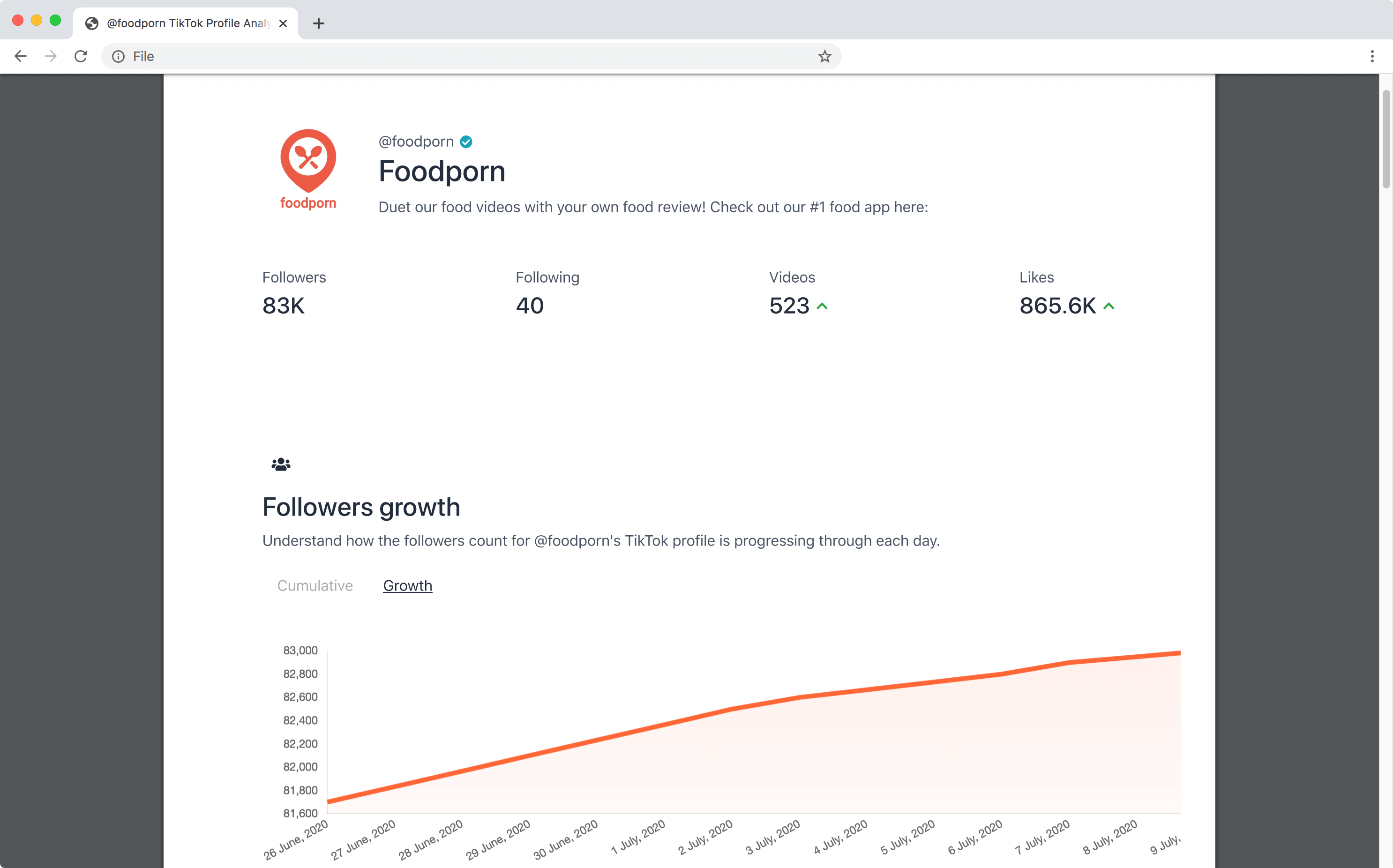This screenshot has width=1393, height=868.
Task: Click the address bar field
Action: [459, 56]
